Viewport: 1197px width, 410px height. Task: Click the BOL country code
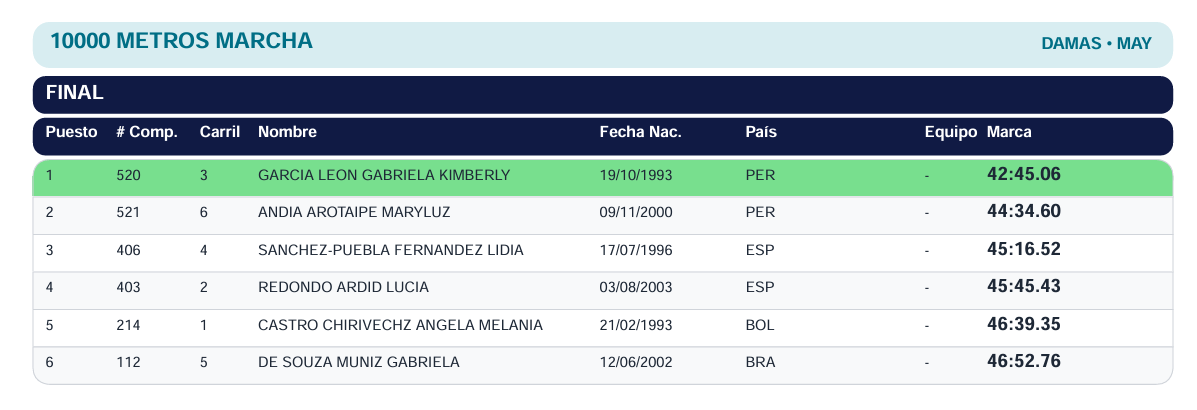[760, 325]
